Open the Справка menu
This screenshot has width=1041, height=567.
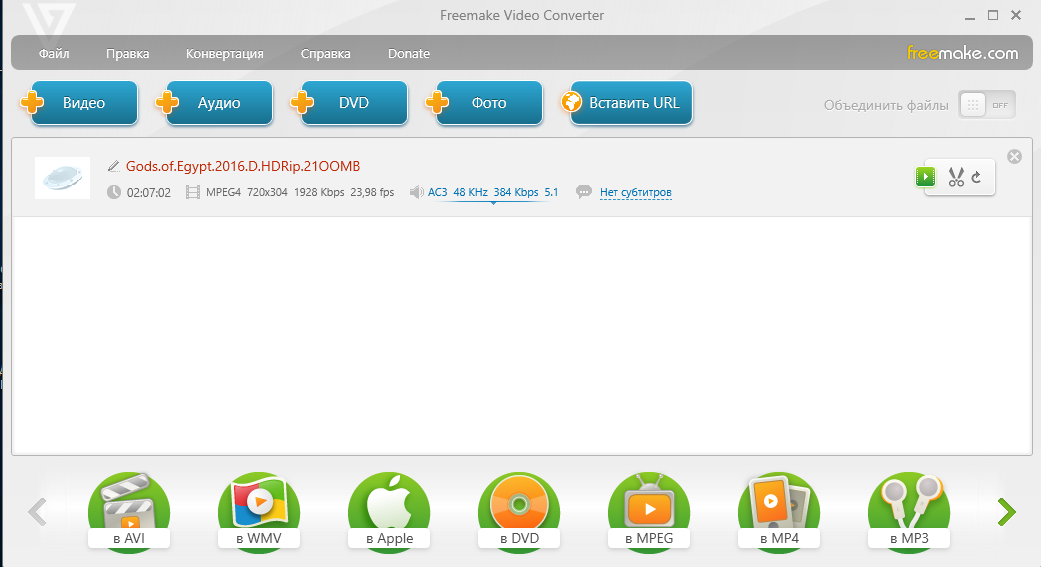pos(325,54)
